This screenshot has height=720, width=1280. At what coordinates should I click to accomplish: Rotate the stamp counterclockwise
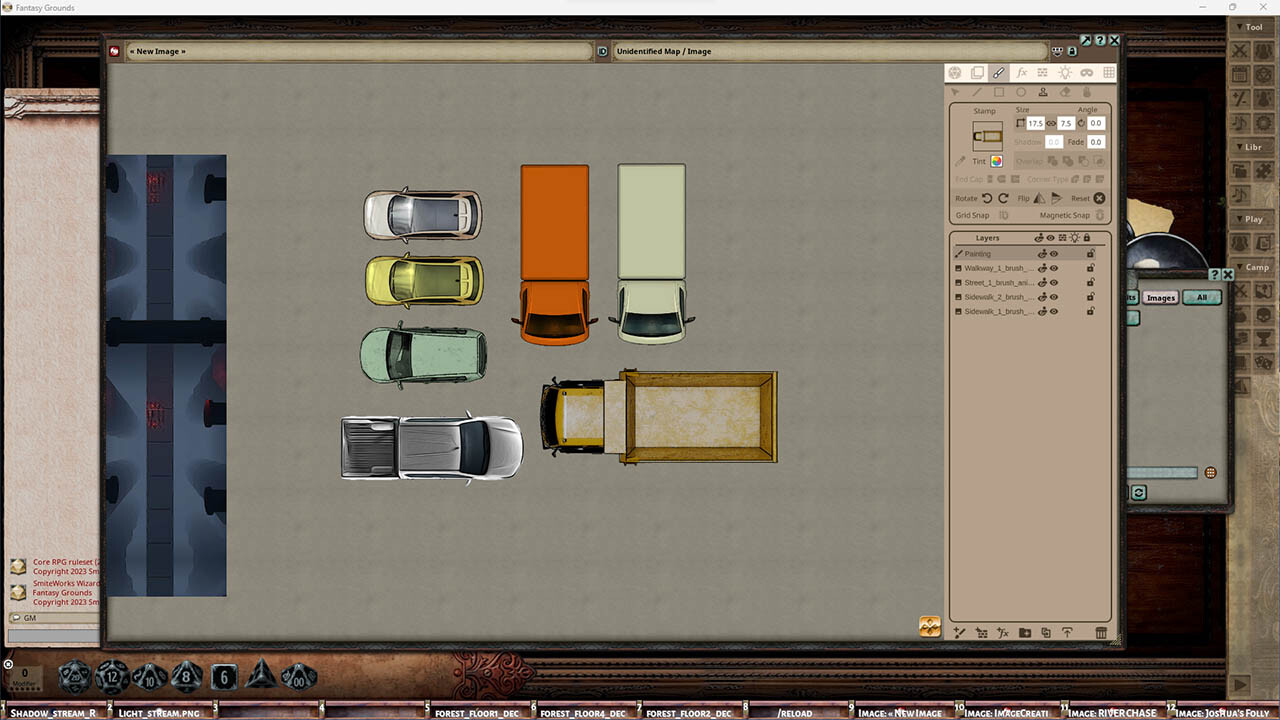[987, 198]
